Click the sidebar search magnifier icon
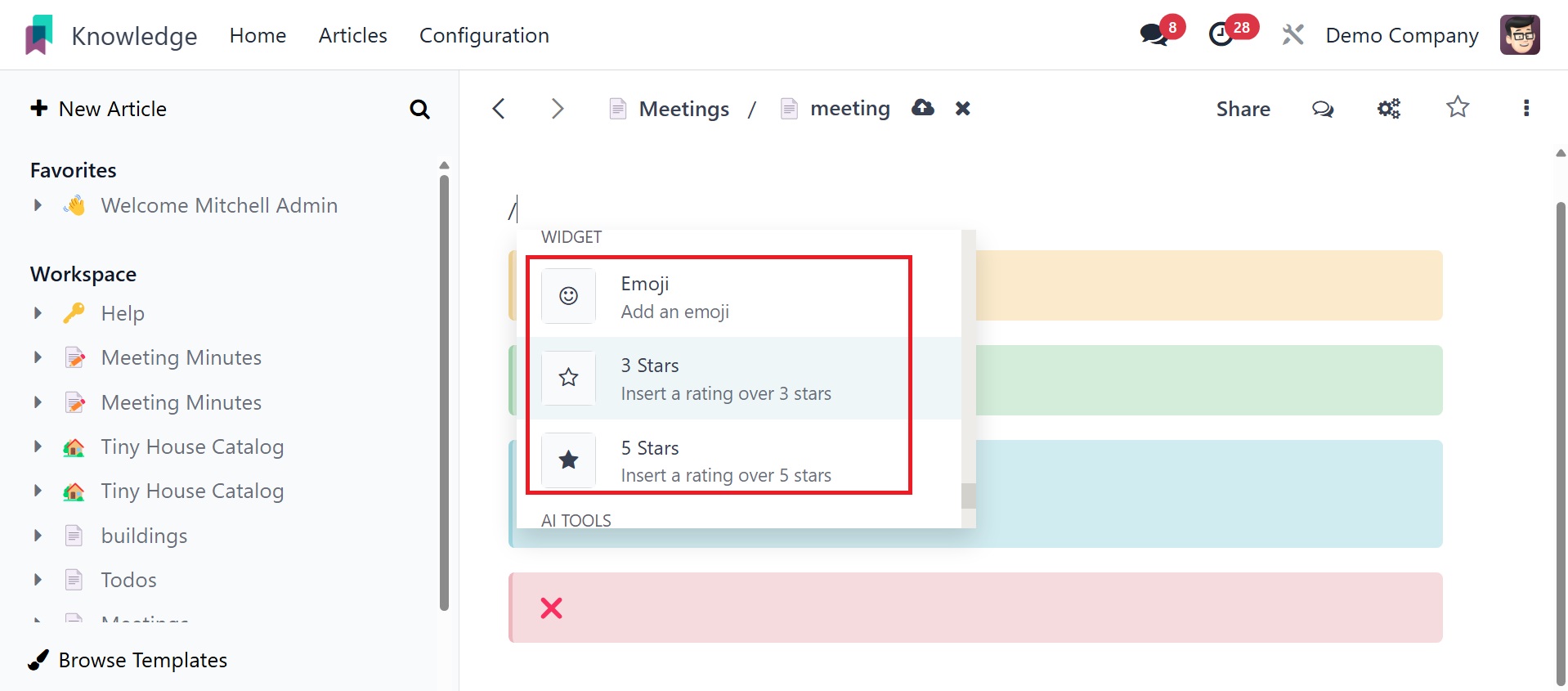Viewport: 1568px width, 691px height. (419, 110)
